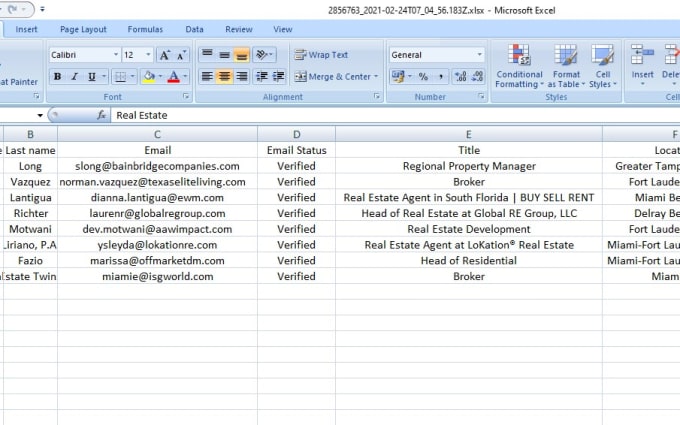
Task: Toggle Underline formatting
Action: pyautogui.click(x=92, y=77)
